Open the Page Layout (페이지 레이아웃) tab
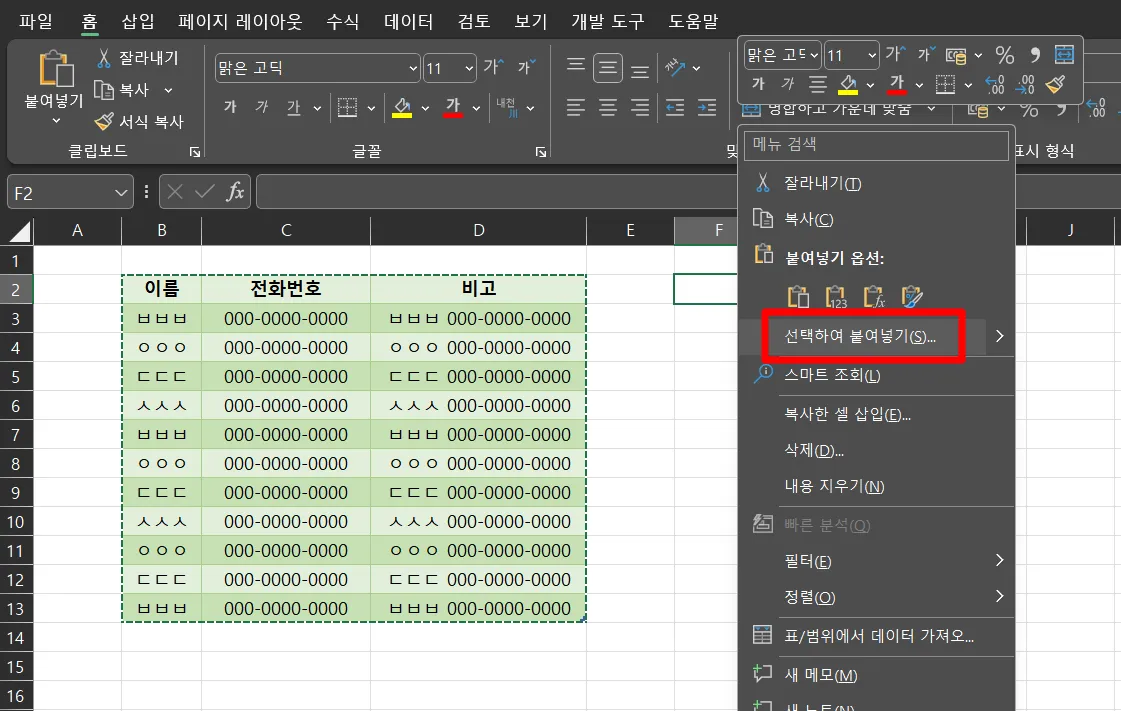The image size is (1121, 711). point(240,21)
